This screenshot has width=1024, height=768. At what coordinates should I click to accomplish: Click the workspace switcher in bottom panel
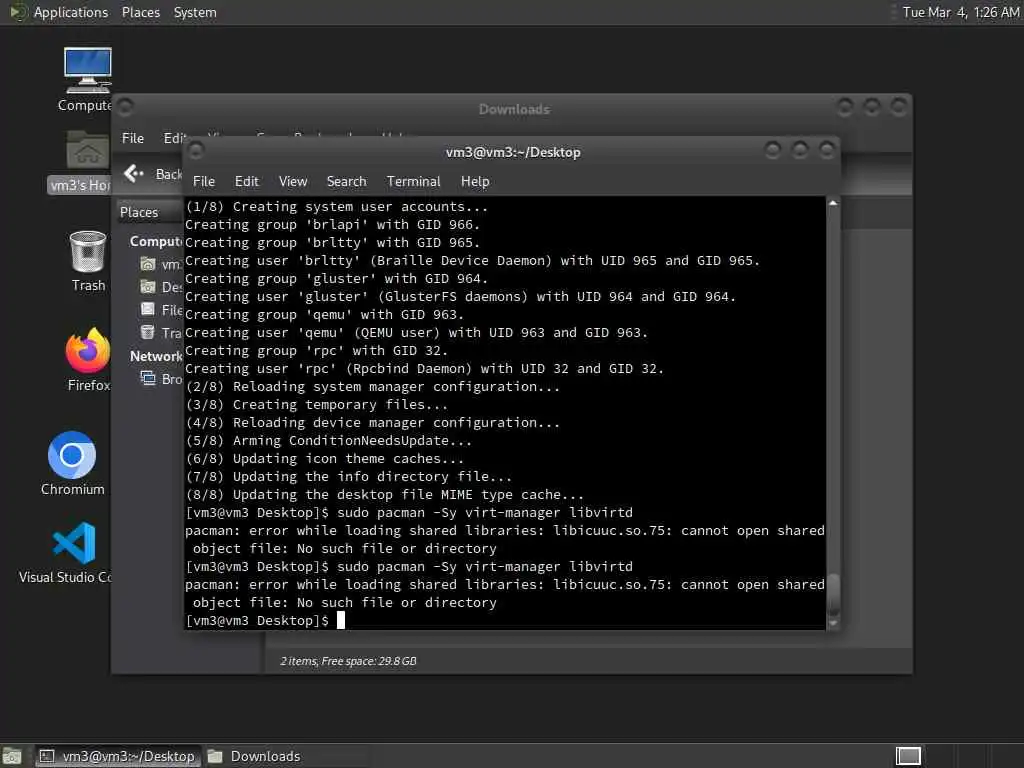[908, 756]
